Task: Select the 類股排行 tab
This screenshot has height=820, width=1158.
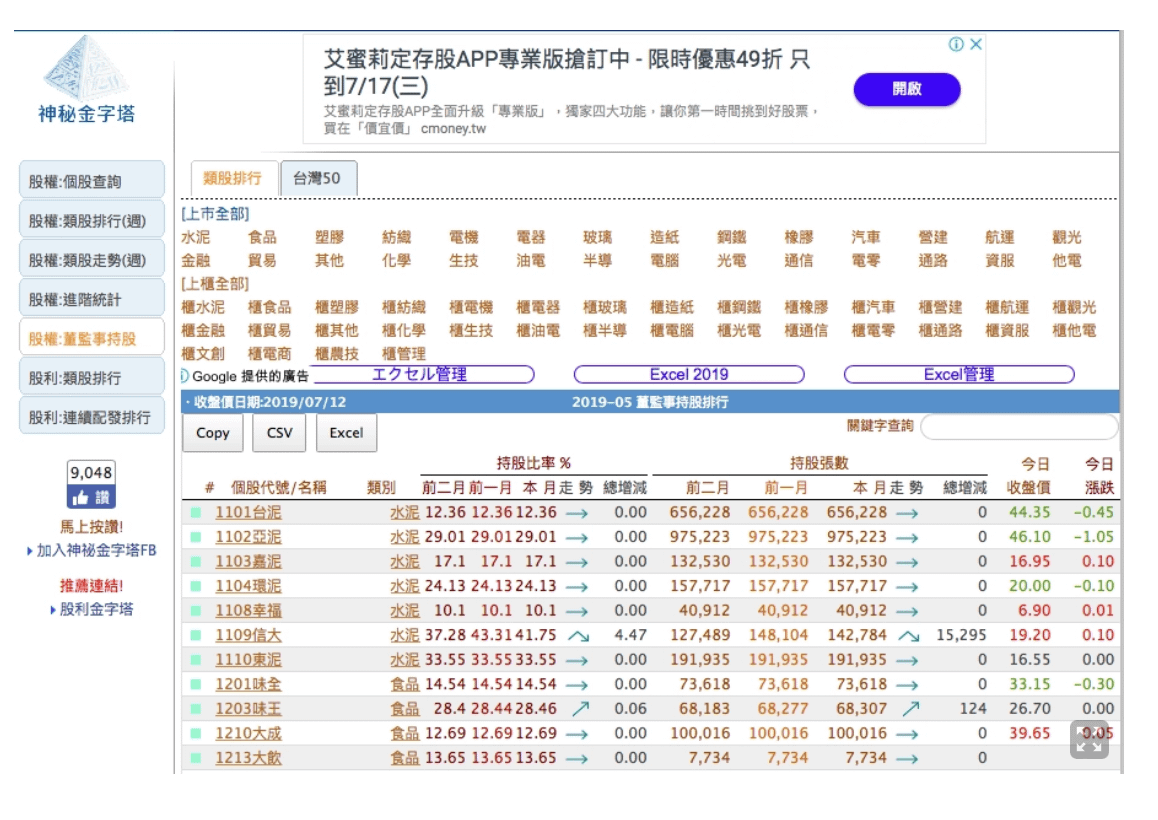Action: pos(232,178)
